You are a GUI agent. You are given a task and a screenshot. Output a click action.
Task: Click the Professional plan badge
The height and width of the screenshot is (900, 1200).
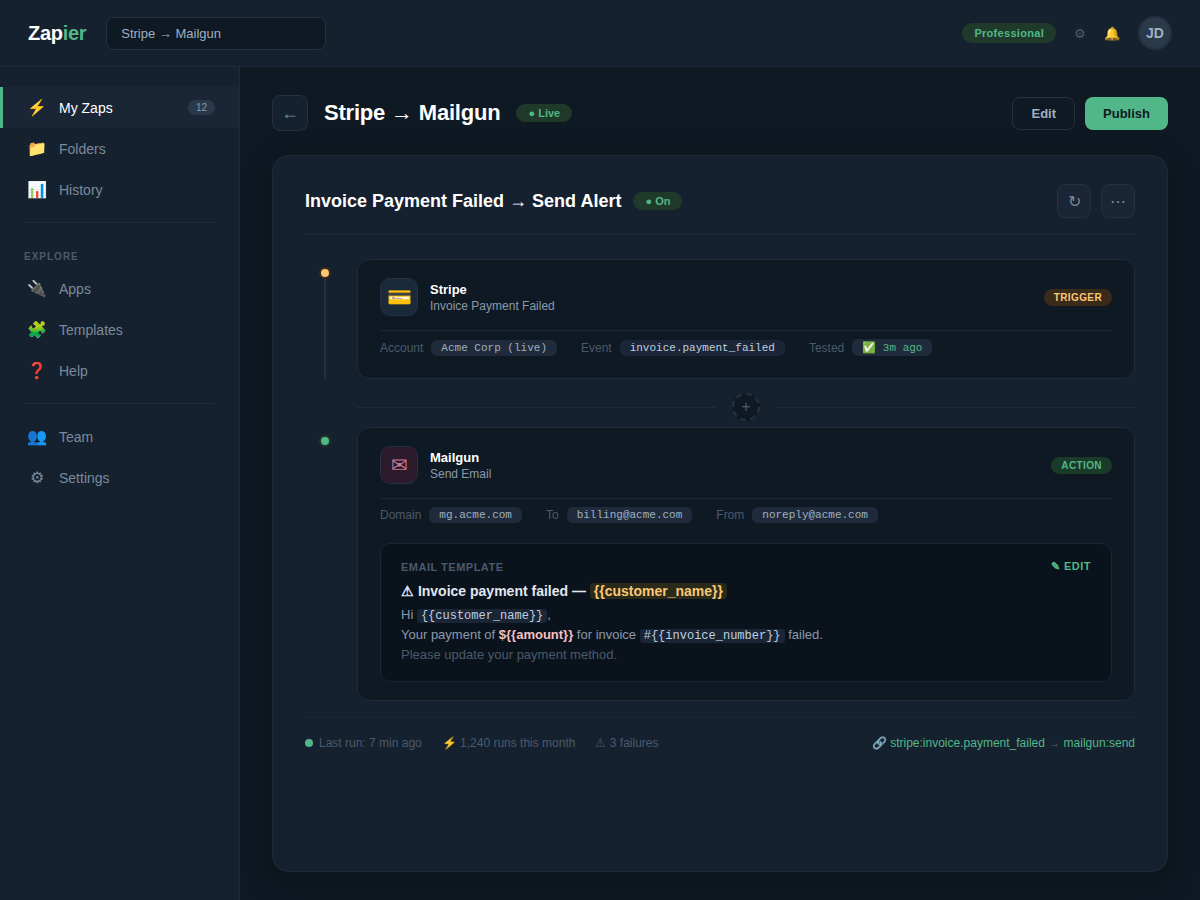tap(1009, 33)
